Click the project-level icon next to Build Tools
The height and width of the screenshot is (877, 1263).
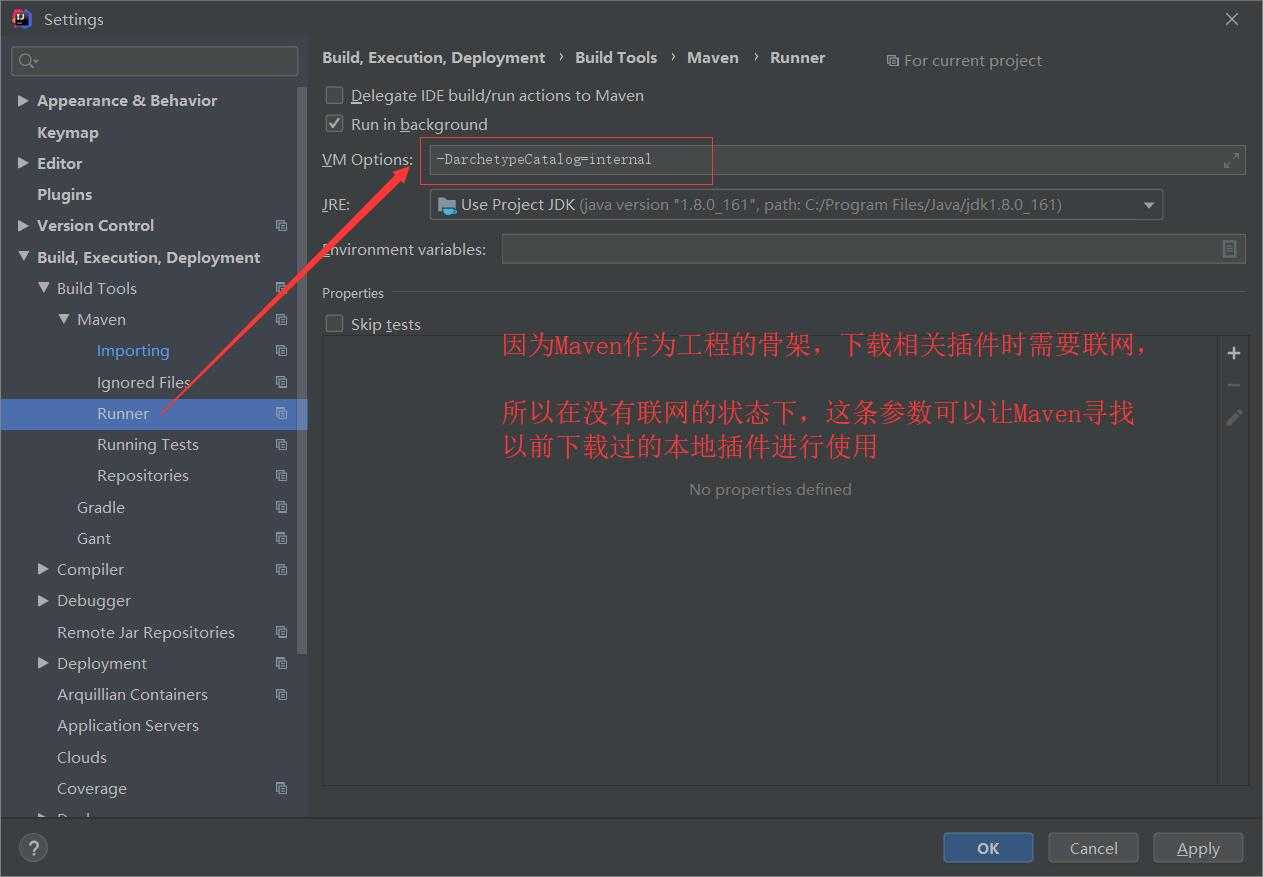coord(281,288)
